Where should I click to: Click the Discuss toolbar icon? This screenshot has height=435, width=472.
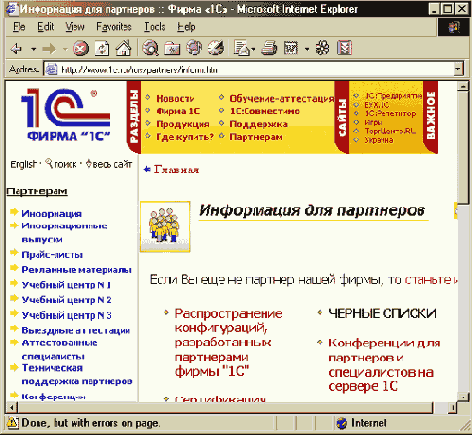[x=322, y=48]
